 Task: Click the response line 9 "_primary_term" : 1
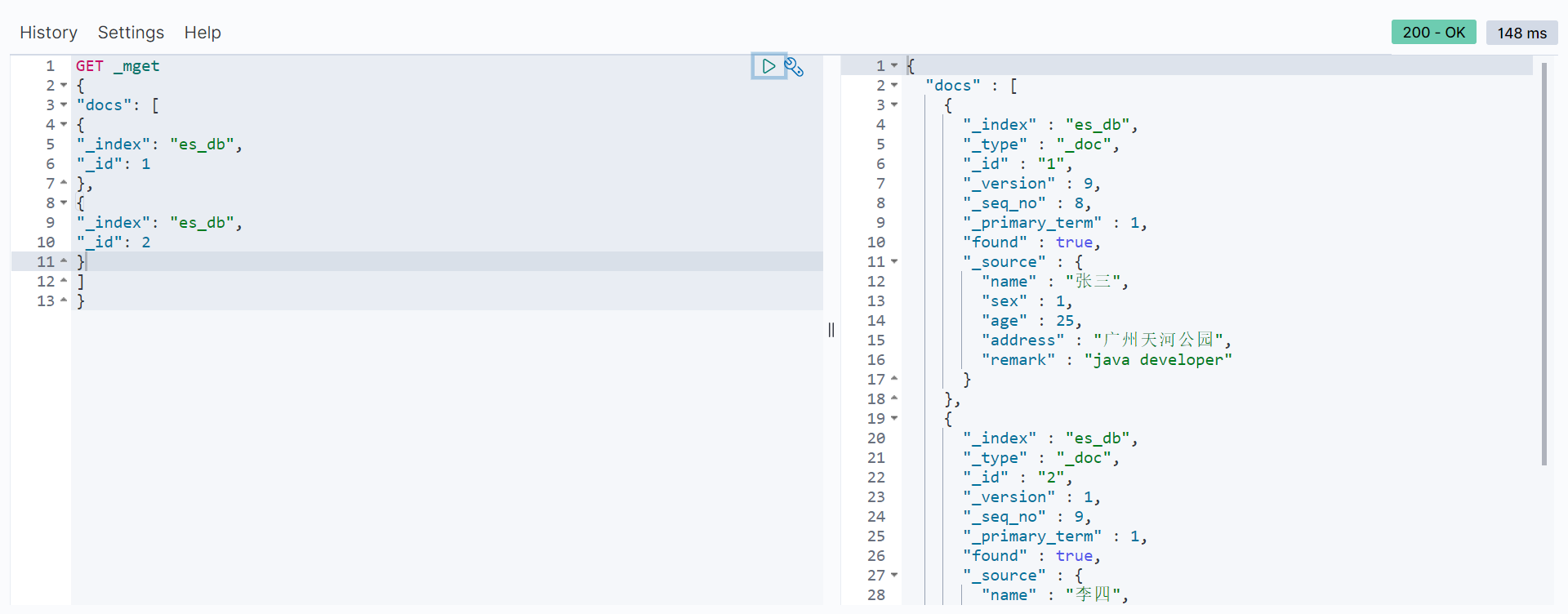click(1055, 223)
